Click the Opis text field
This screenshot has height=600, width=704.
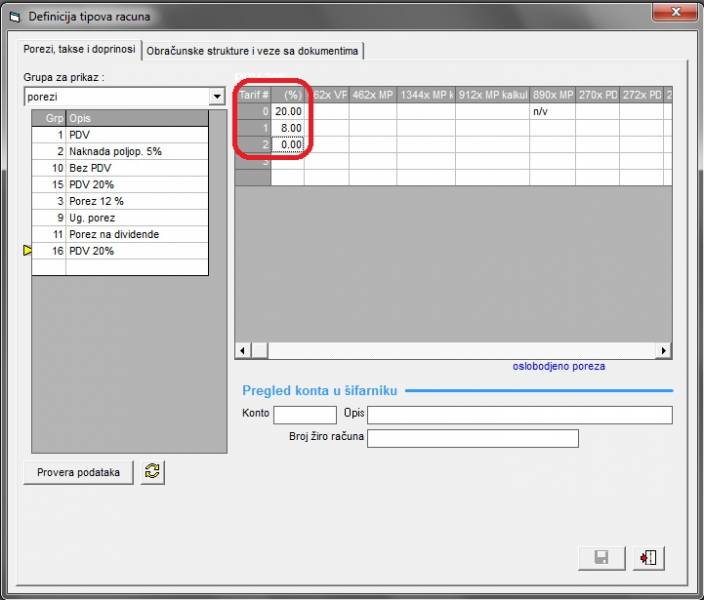tap(519, 415)
